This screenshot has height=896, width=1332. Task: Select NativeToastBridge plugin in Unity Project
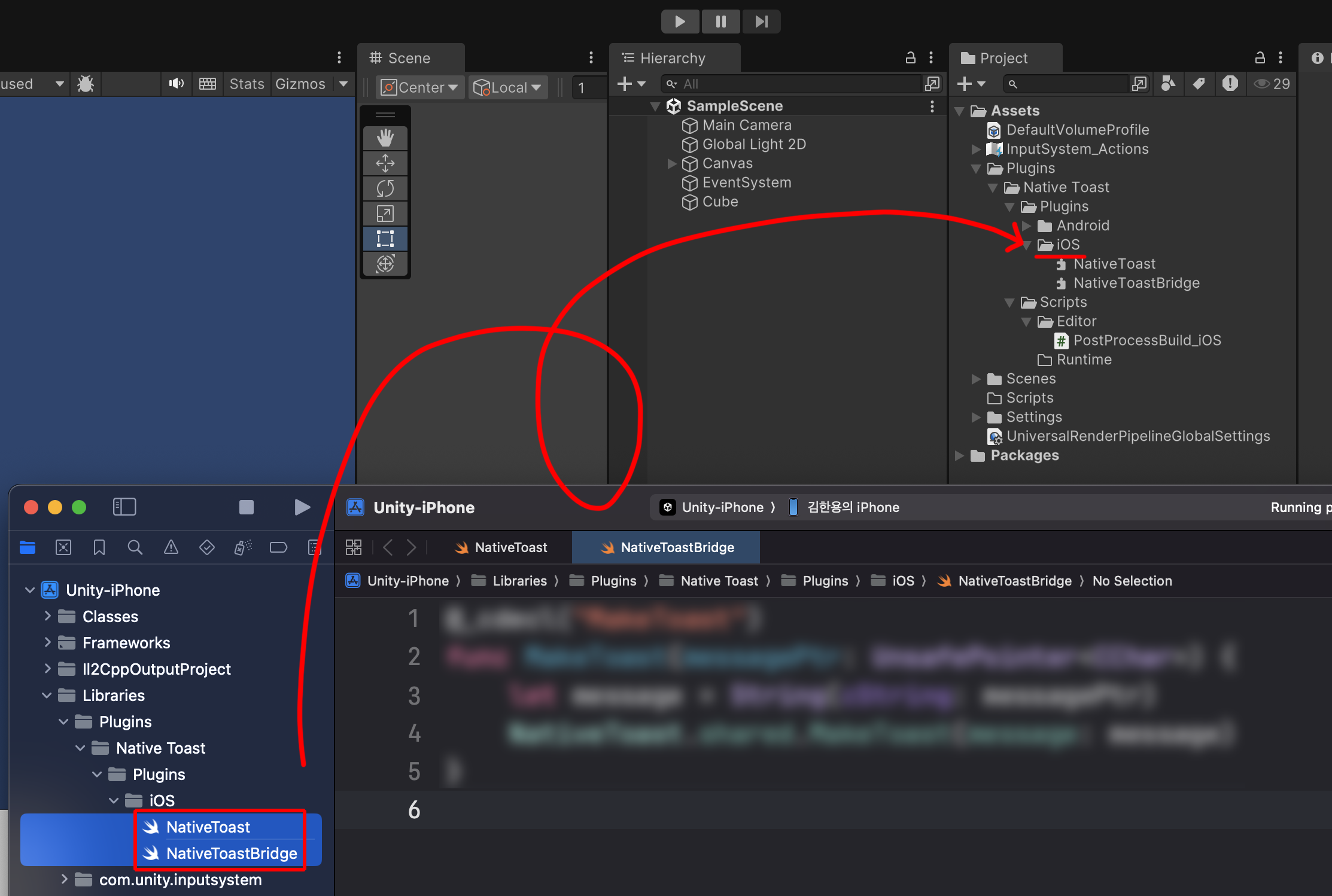tap(1127, 283)
